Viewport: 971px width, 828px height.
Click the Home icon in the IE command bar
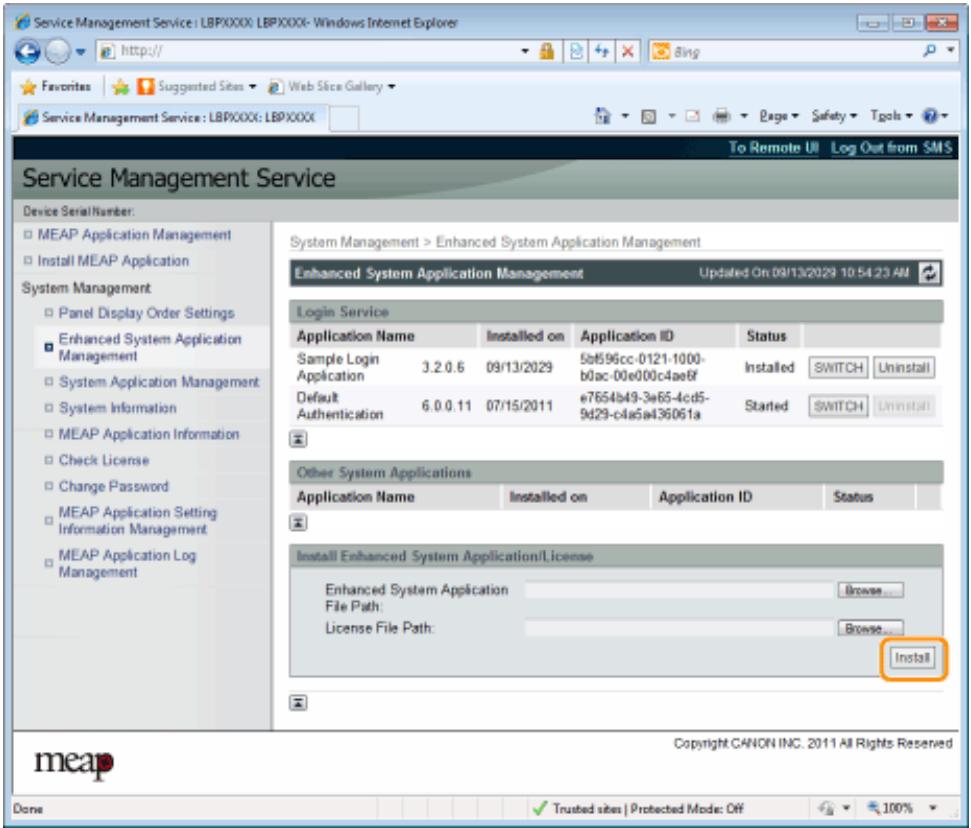[x=603, y=116]
